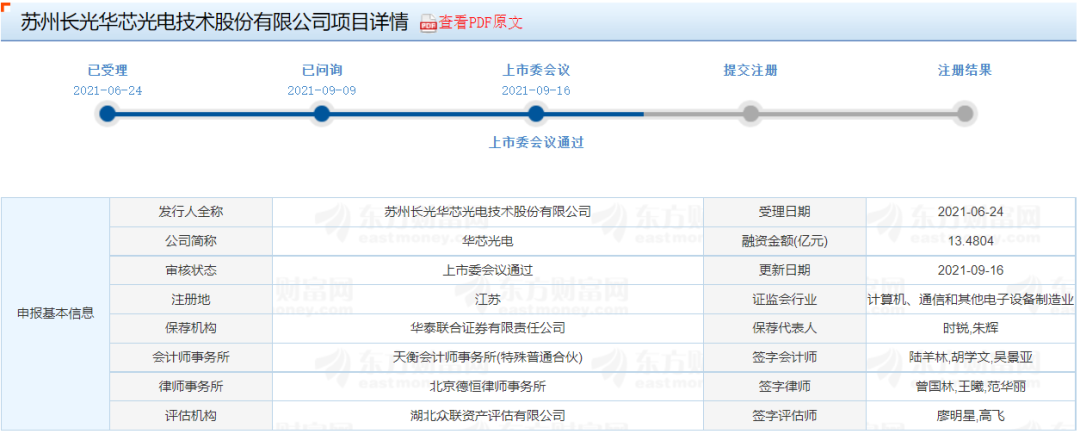Image resolution: width=1080 pixels, height=434 pixels.
Task: Click the 更新日期 label cell
Action: pos(785,270)
